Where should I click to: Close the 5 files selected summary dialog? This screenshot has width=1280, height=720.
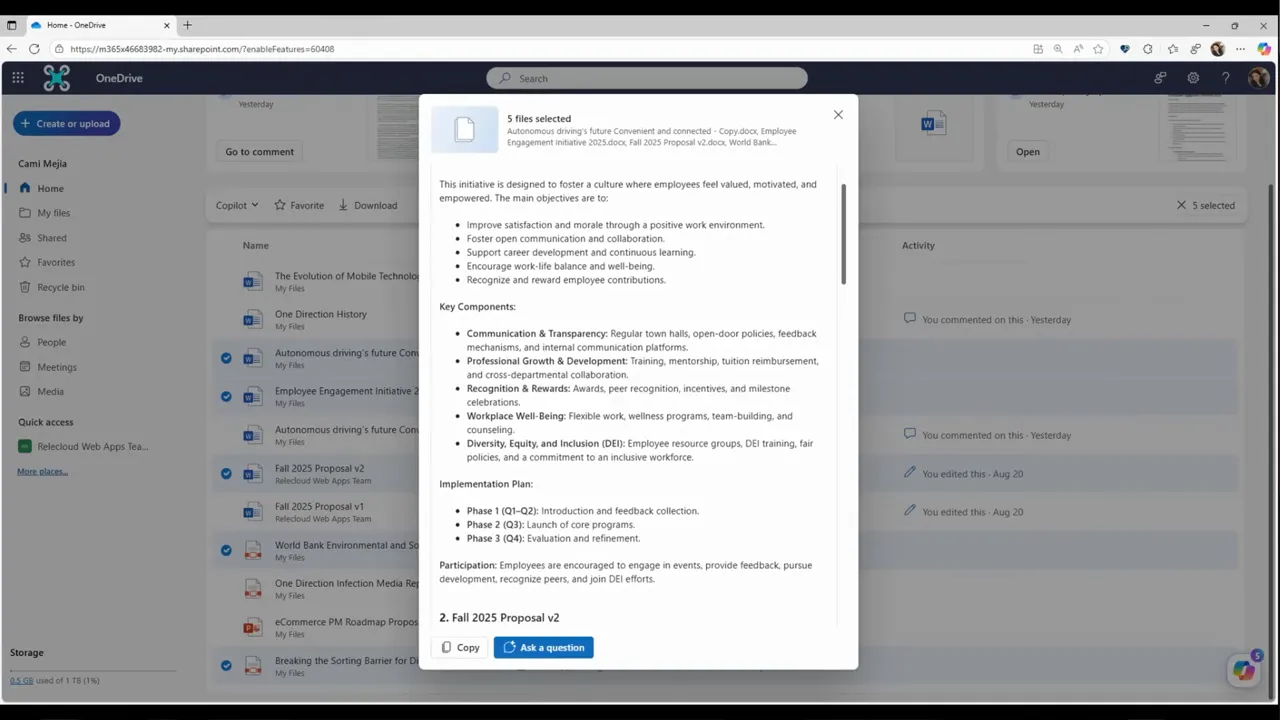[x=838, y=115]
